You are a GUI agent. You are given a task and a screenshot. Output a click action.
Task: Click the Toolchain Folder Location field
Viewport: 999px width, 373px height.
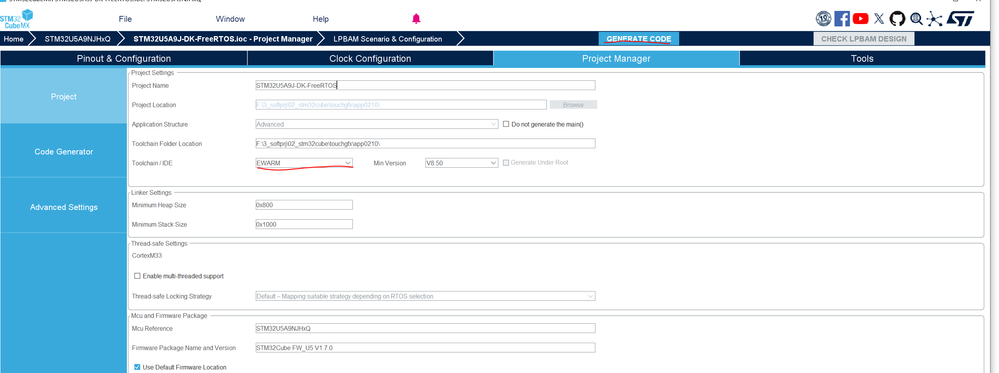pyautogui.click(x=425, y=143)
